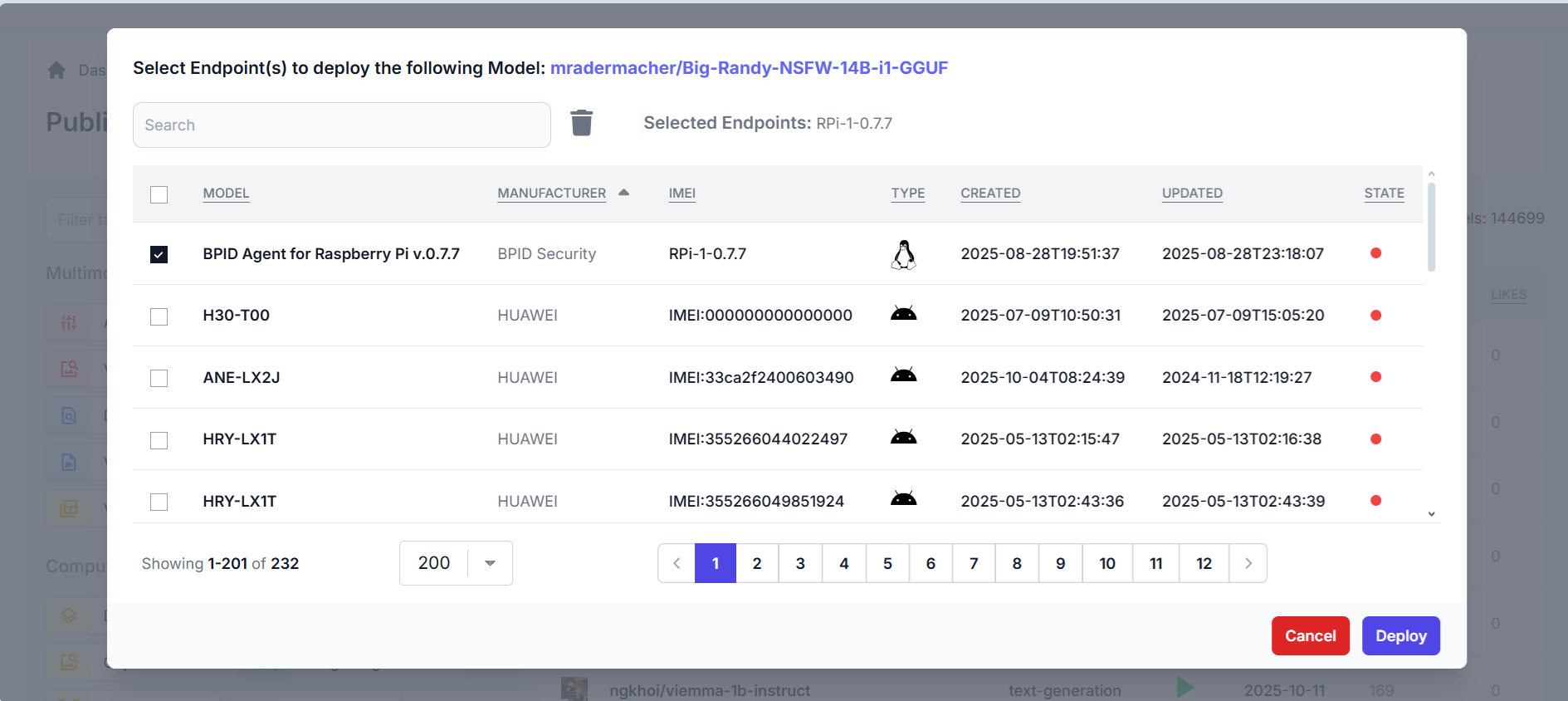
Task: Click the Android icon in ANE-LX2J row
Action: 903,376
